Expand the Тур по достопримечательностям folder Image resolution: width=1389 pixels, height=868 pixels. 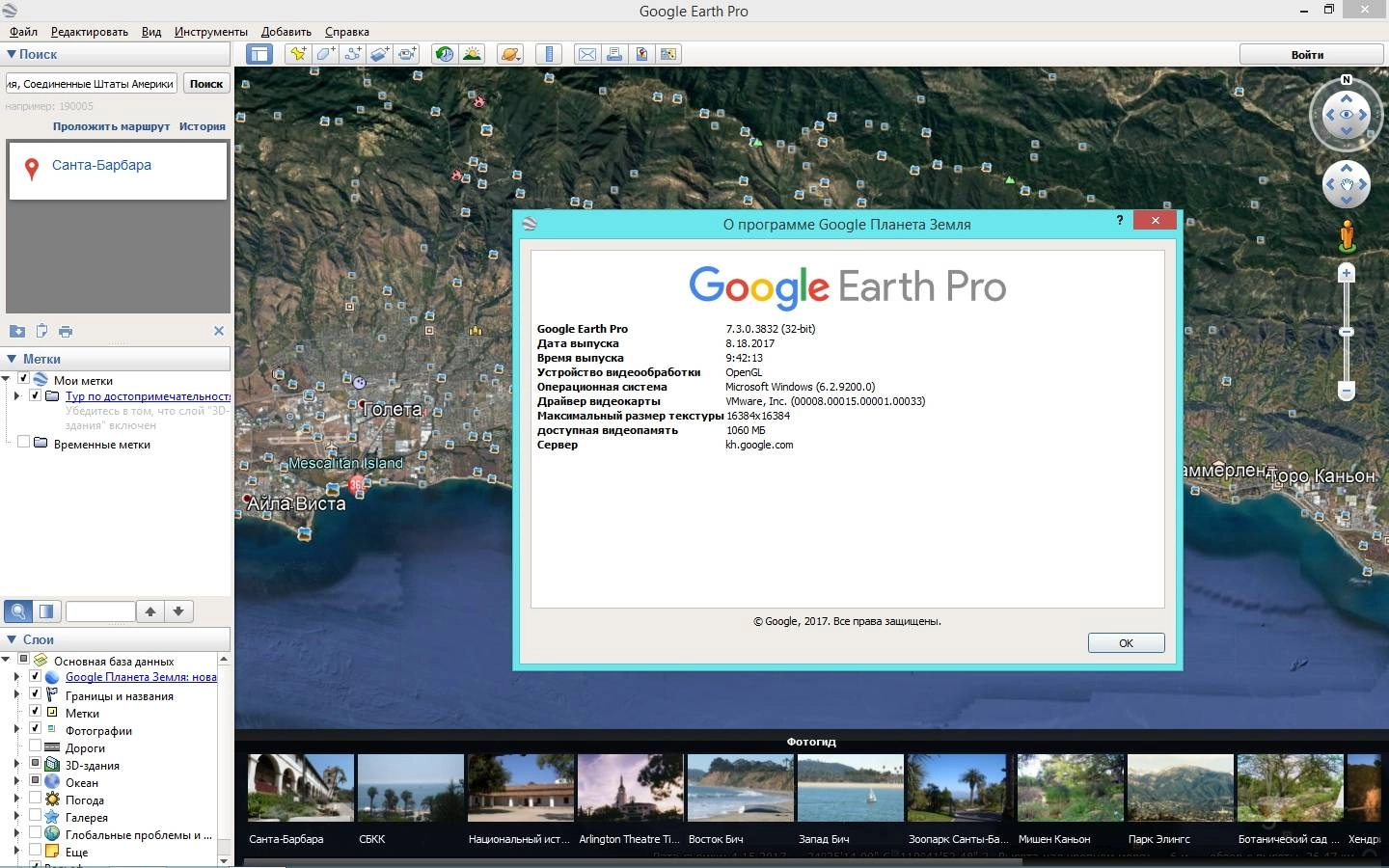pyautogui.click(x=16, y=395)
